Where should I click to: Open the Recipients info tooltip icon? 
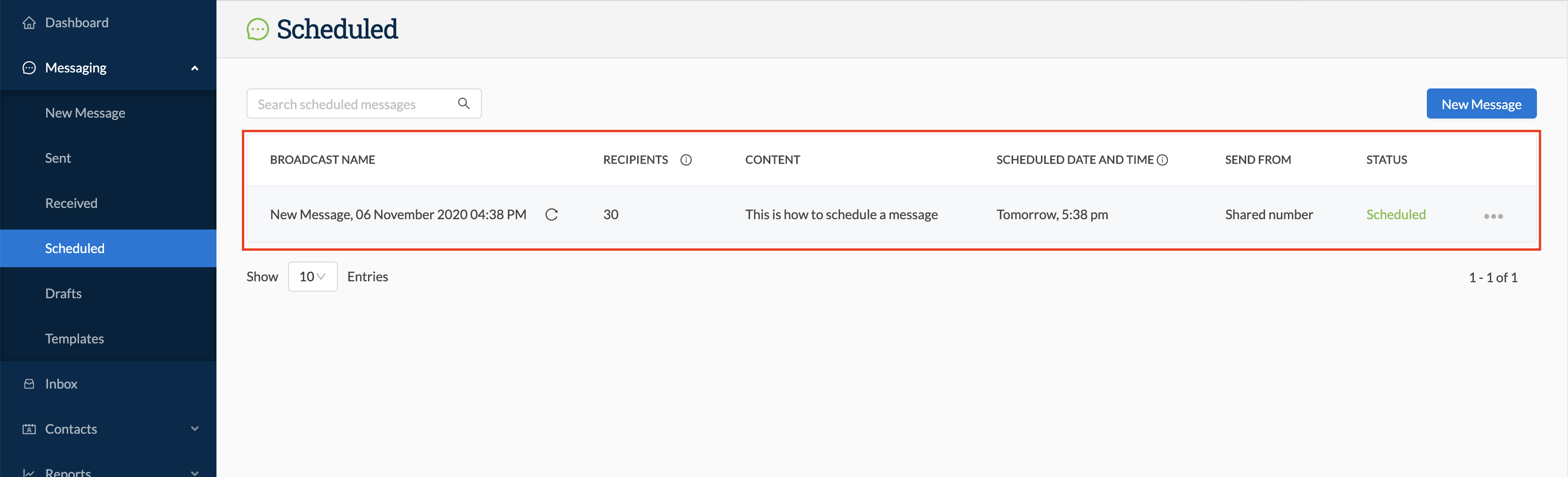pyautogui.click(x=687, y=160)
